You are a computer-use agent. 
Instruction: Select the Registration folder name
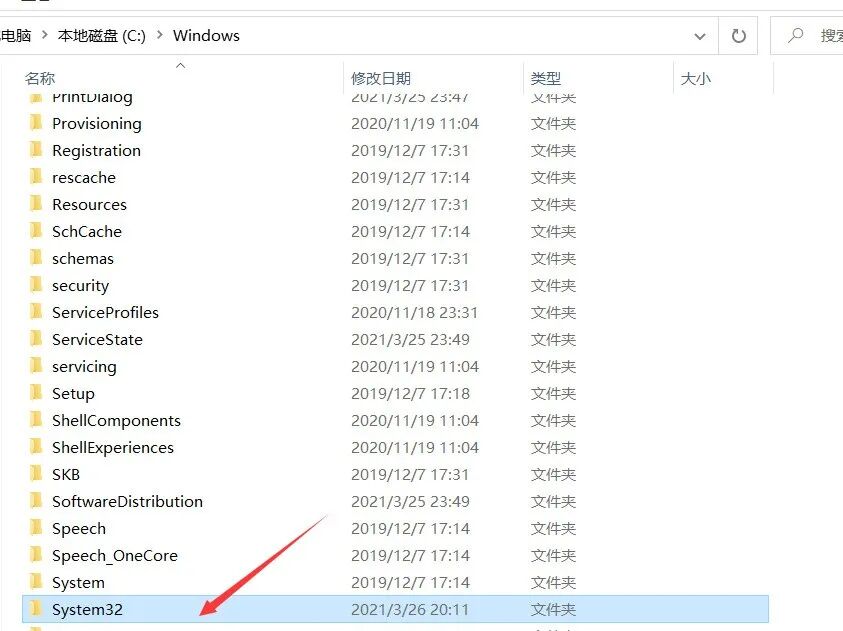[x=96, y=151]
